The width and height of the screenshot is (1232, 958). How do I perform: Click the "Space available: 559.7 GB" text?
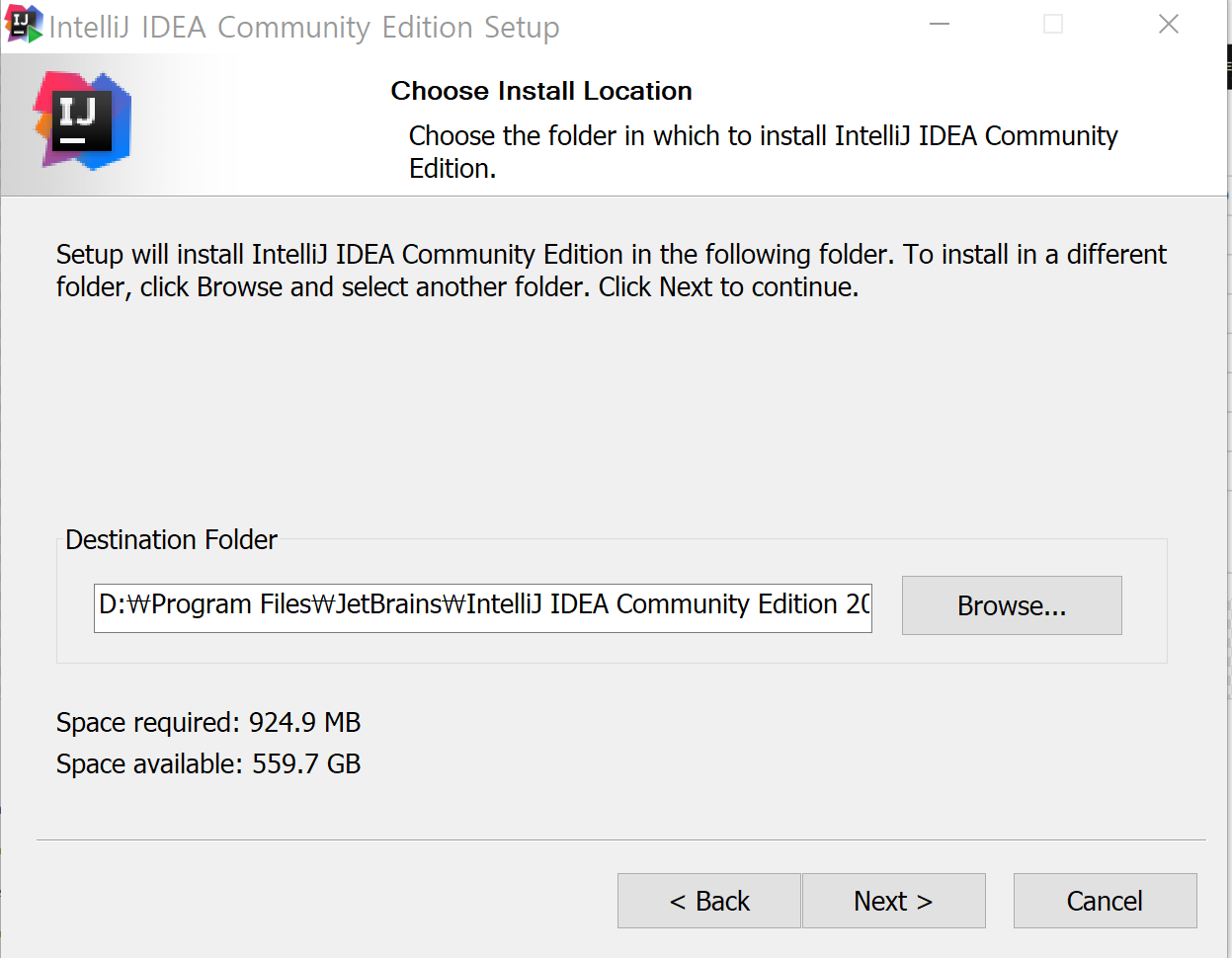coord(208,764)
